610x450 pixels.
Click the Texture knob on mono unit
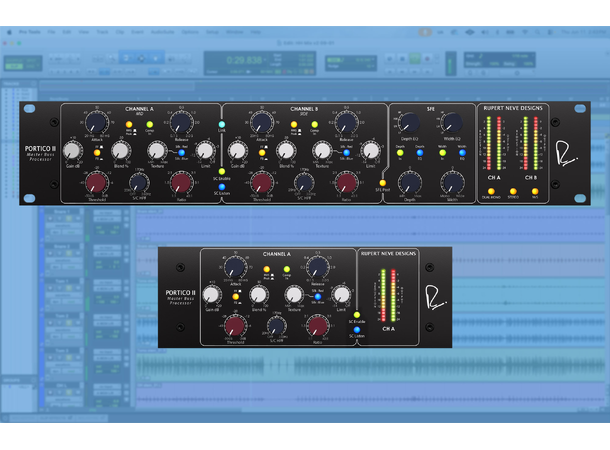(294, 295)
